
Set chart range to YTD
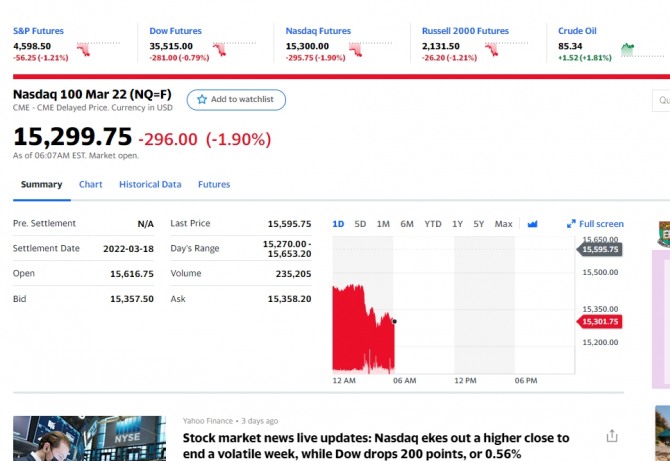point(432,224)
